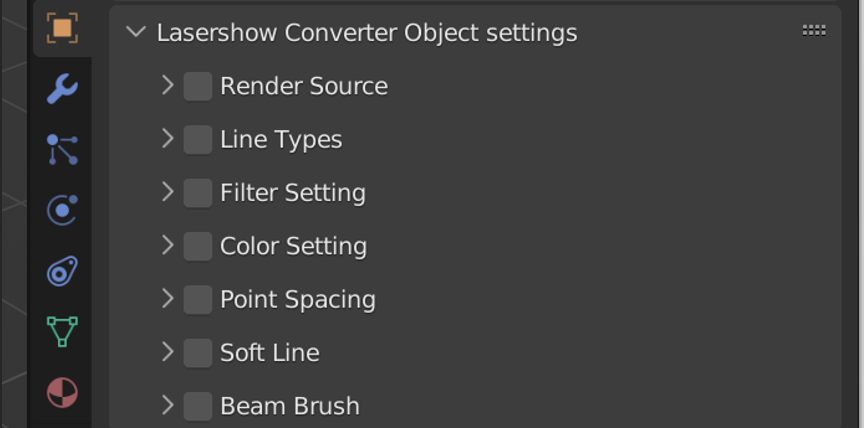This screenshot has height=428, width=864.
Task: Click the panel drag grip dots icon
Action: coord(814,31)
